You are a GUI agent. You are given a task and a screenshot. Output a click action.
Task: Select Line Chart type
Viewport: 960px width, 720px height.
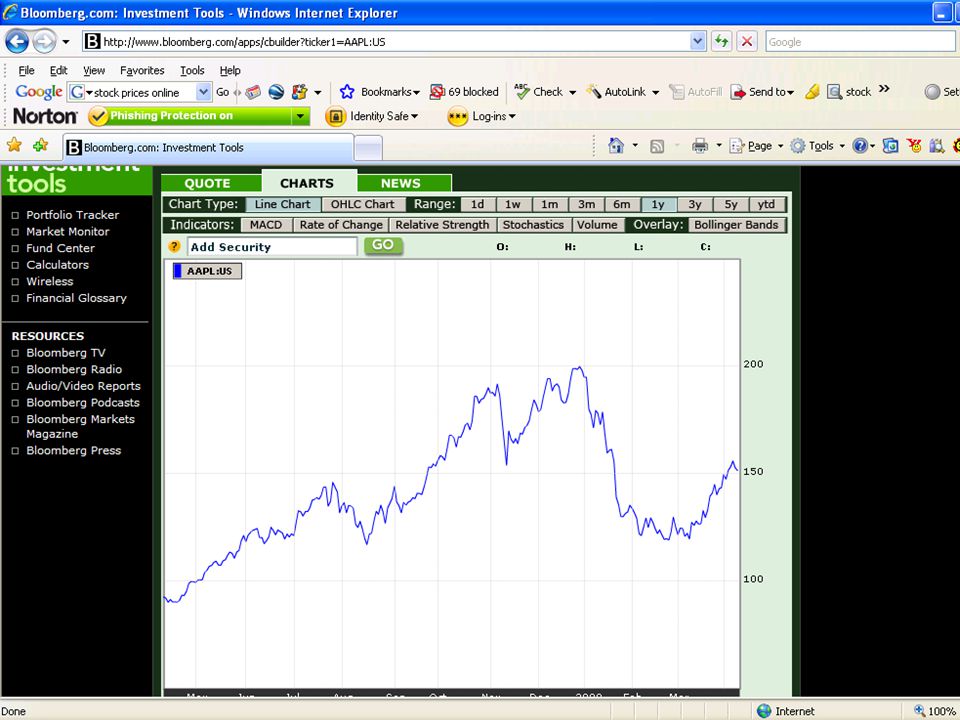282,204
